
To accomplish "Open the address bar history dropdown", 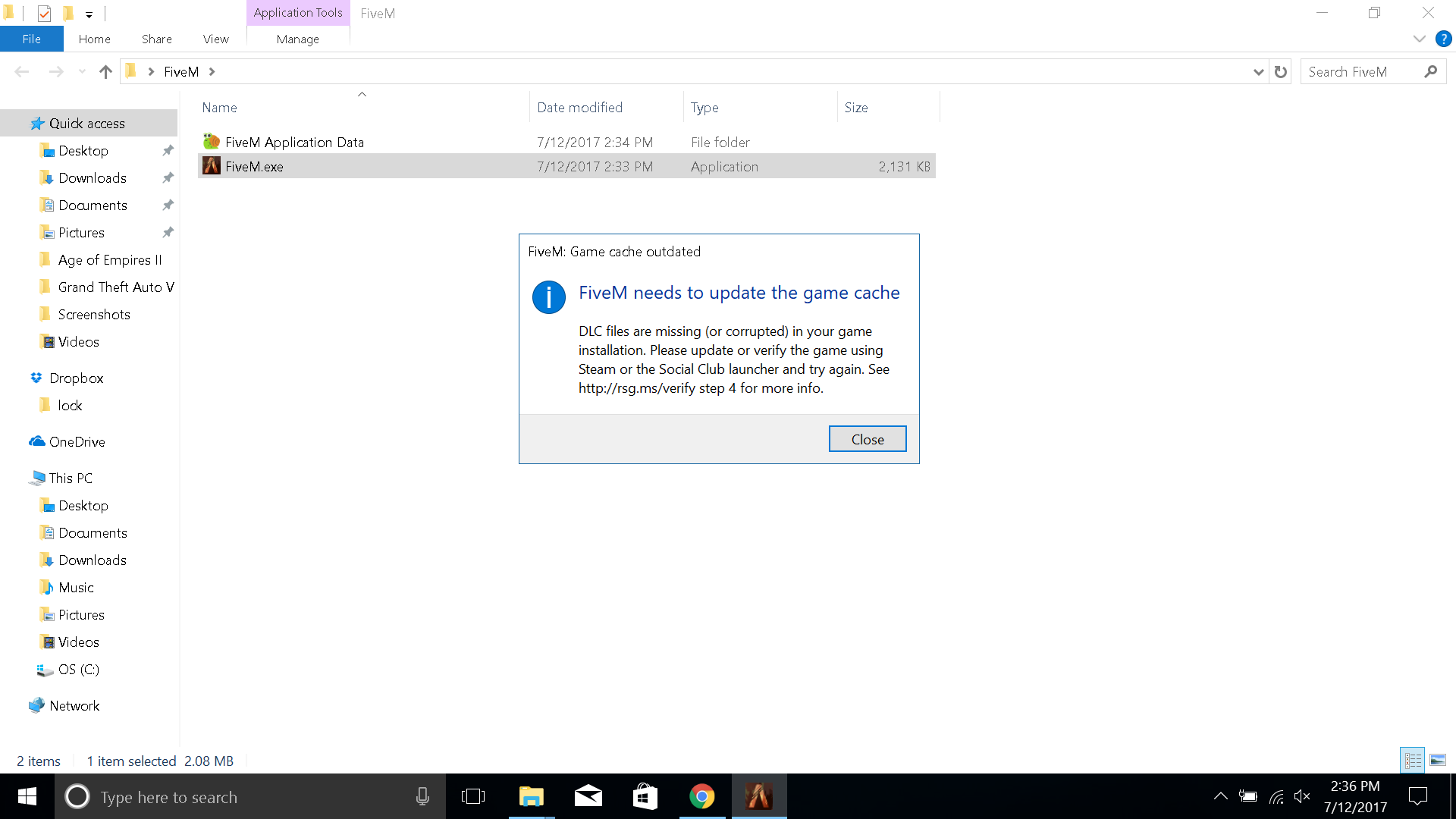I will pyautogui.click(x=1258, y=71).
